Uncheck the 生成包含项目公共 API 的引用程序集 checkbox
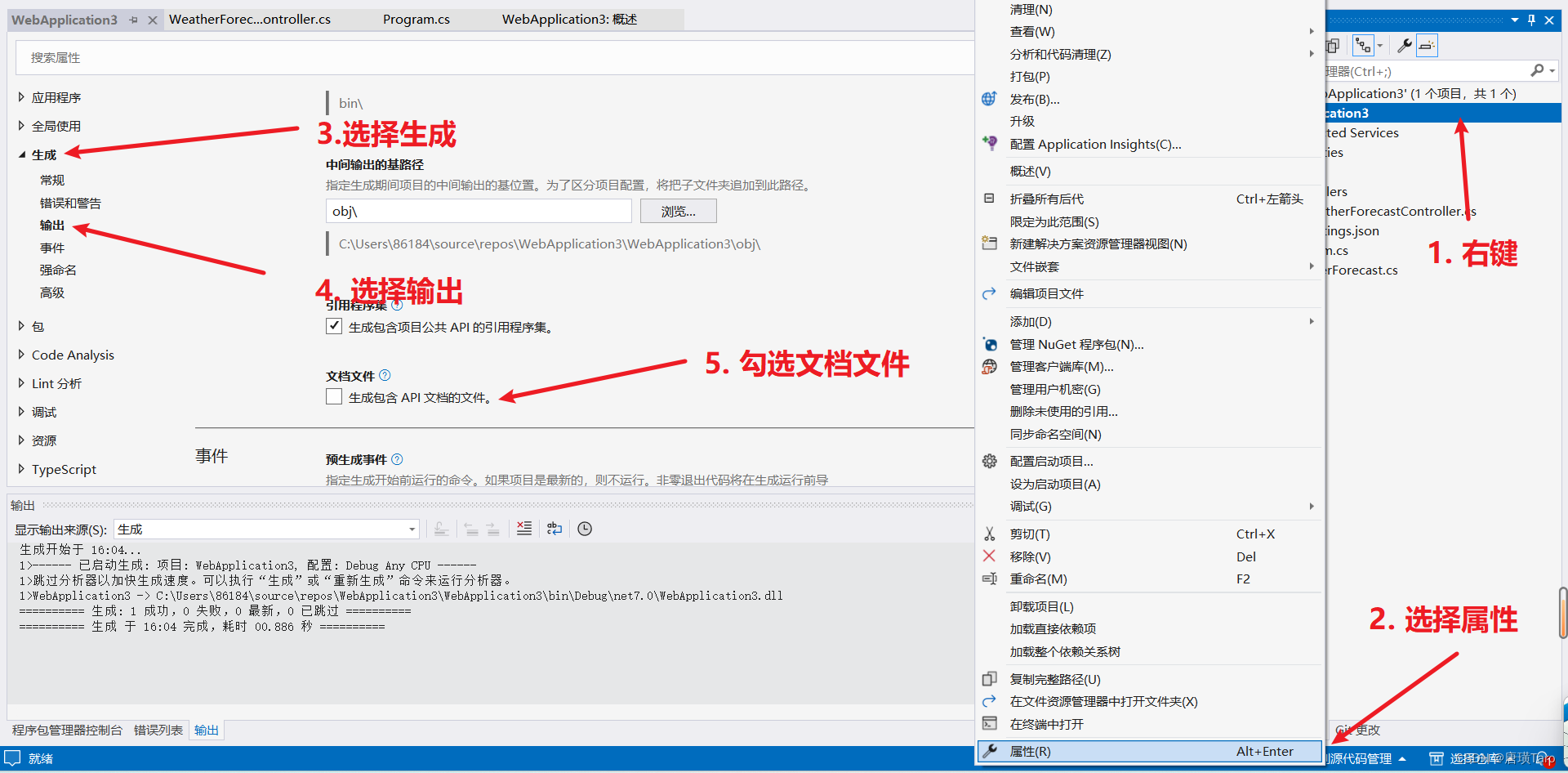The image size is (1568, 773). [334, 326]
